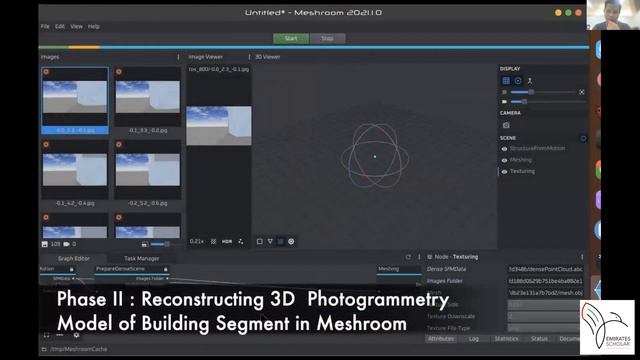Open the Texture File Type dropdown
The image size is (640, 360).
coord(544,329)
